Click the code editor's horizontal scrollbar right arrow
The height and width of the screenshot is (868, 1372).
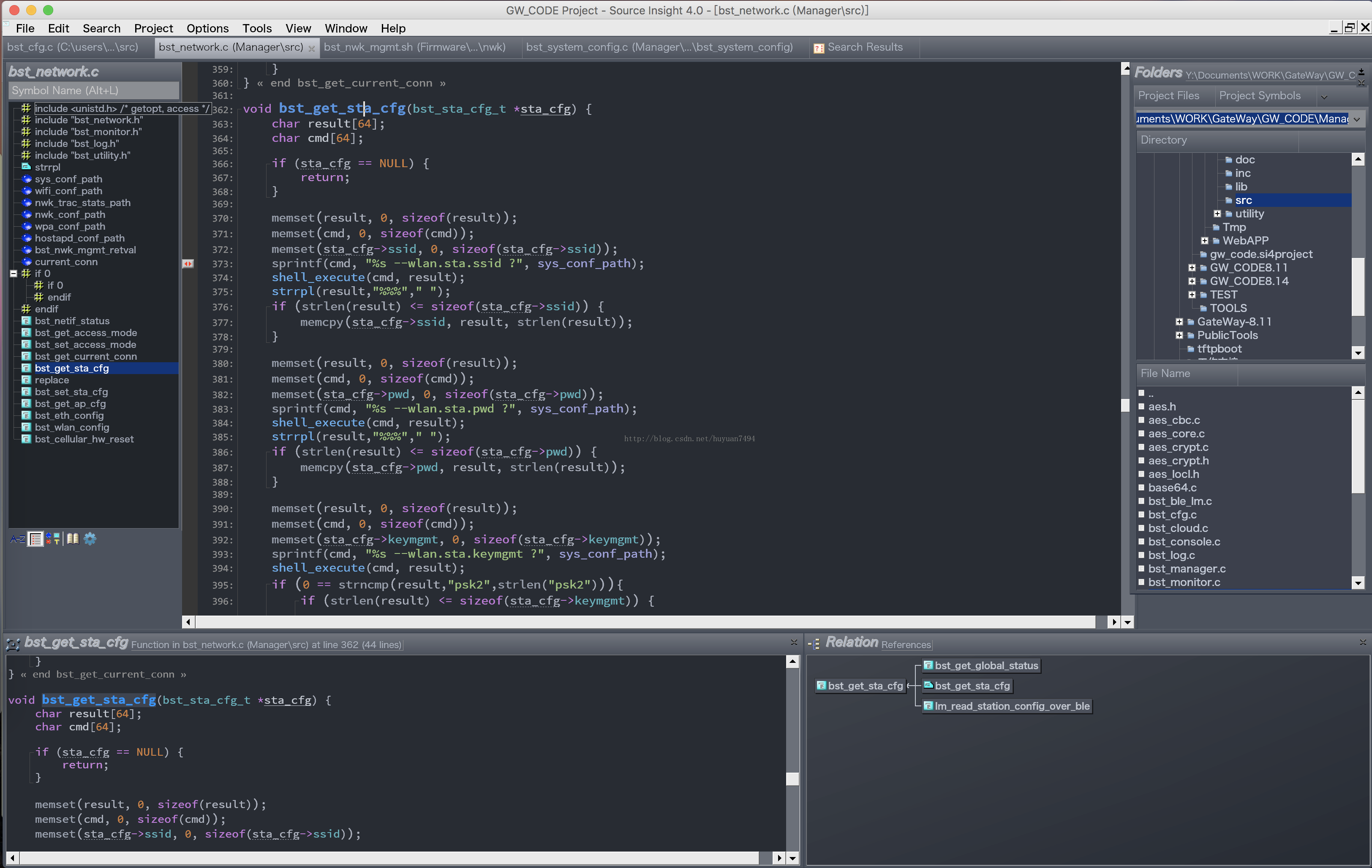click(x=1113, y=622)
